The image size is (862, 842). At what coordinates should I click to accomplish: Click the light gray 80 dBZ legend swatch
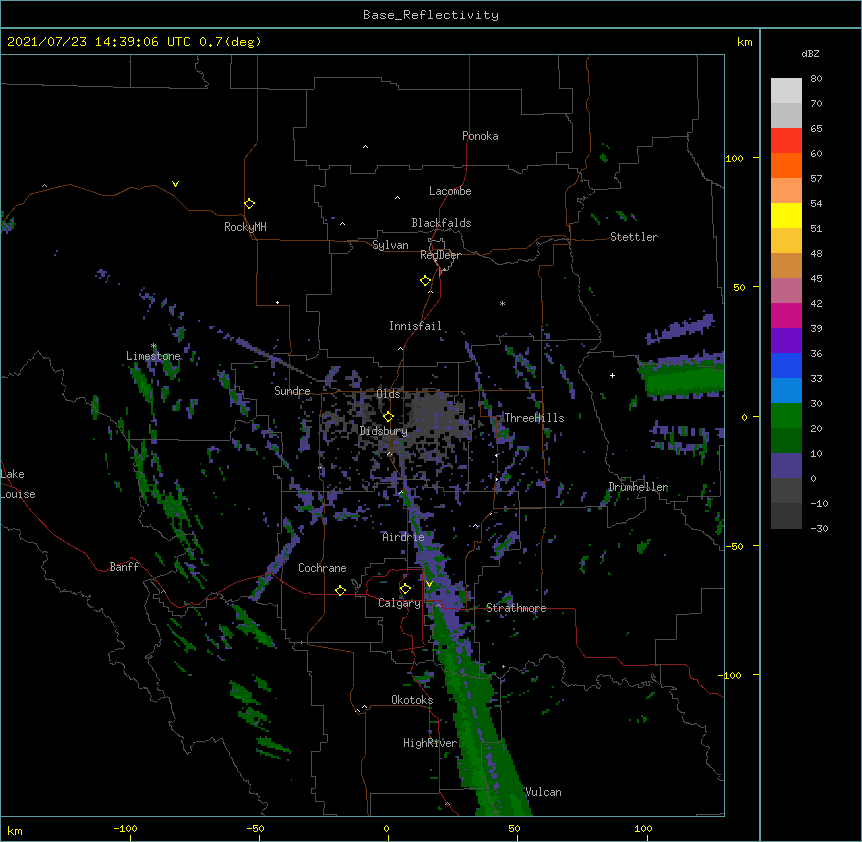(x=786, y=91)
